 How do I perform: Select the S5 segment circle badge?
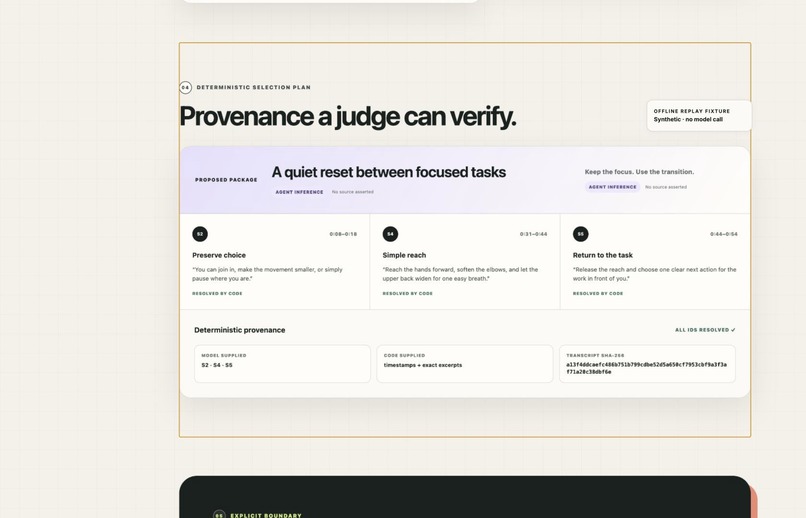580,234
